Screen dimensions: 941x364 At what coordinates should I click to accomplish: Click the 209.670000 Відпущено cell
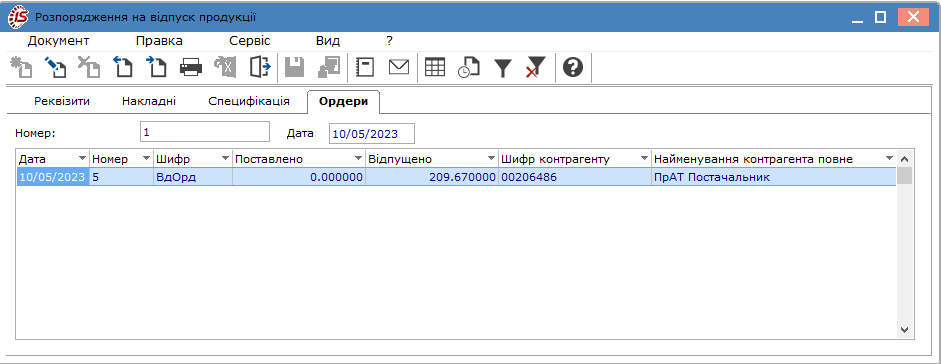click(x=431, y=177)
